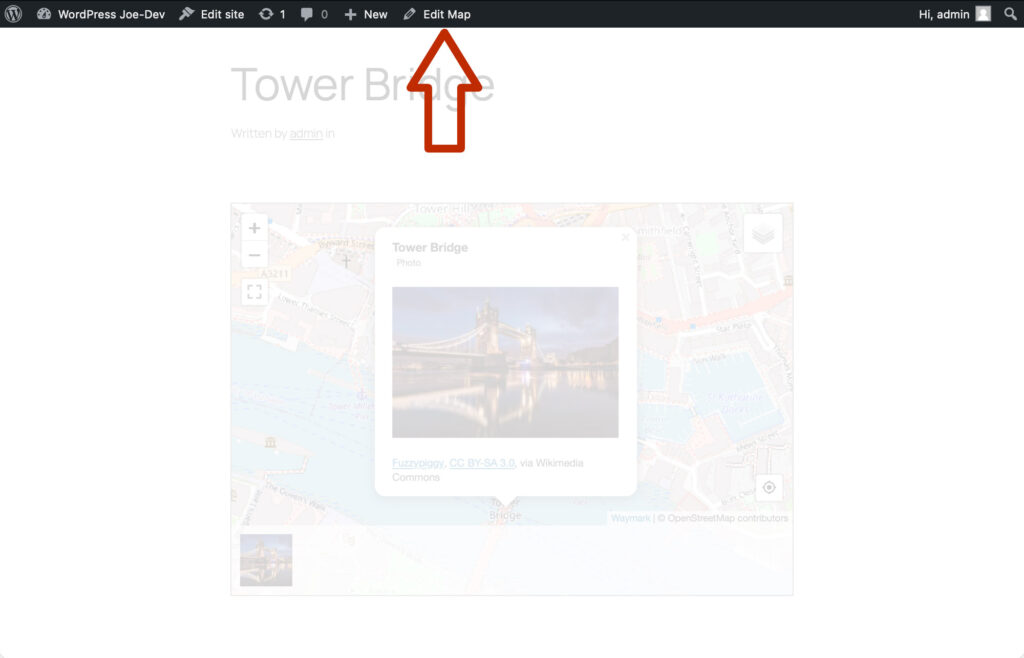The width and height of the screenshot is (1024, 658).
Task: Toggle map fullscreen view
Action: (254, 292)
